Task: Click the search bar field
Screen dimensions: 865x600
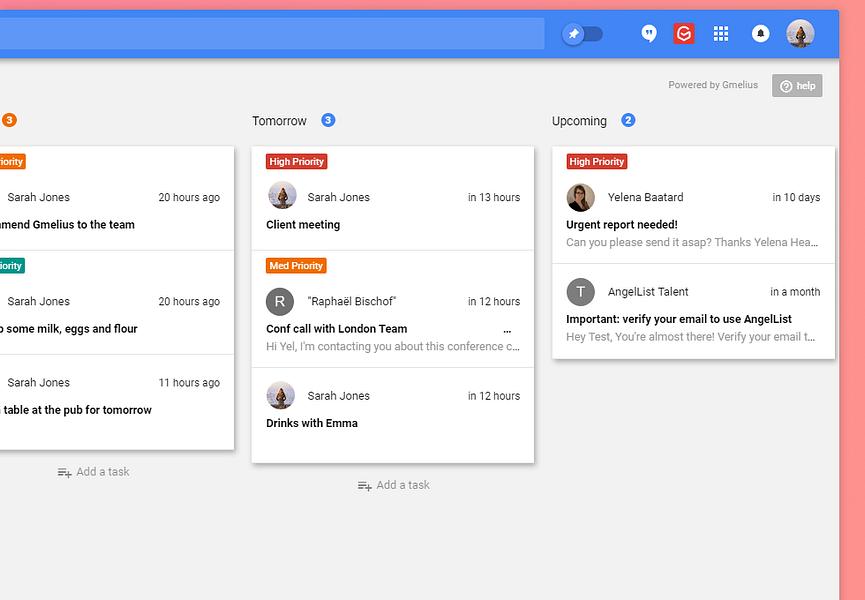Action: pyautogui.click(x=272, y=34)
